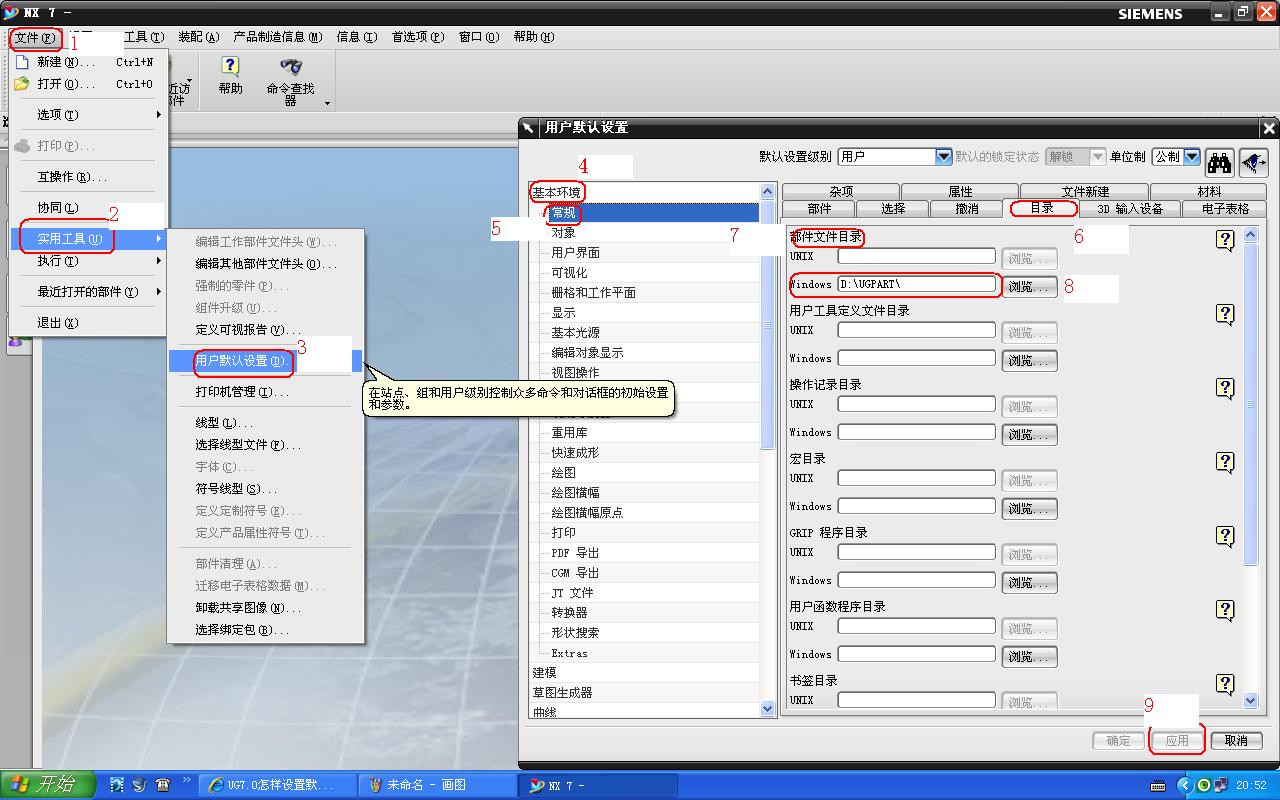The height and width of the screenshot is (800, 1280).
Task: Click the directory panel scrollbar up arrow
Action: point(1251,236)
